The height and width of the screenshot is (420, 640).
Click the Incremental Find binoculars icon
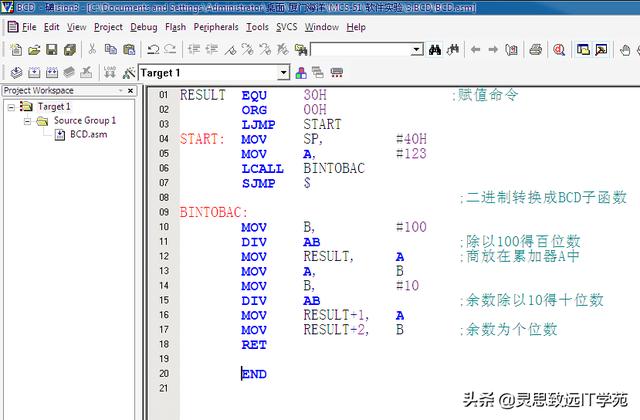tap(453, 50)
